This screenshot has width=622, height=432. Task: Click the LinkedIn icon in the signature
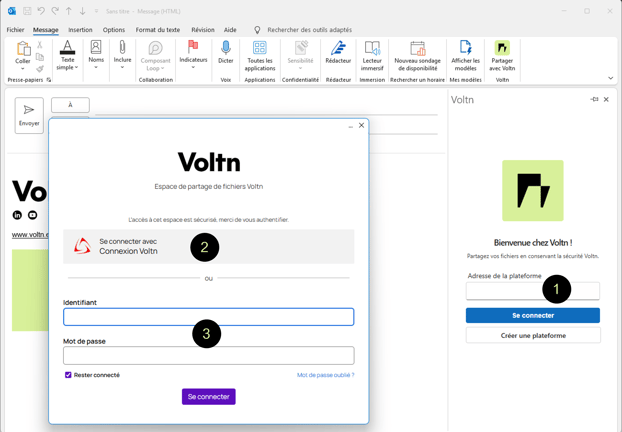[x=17, y=215]
